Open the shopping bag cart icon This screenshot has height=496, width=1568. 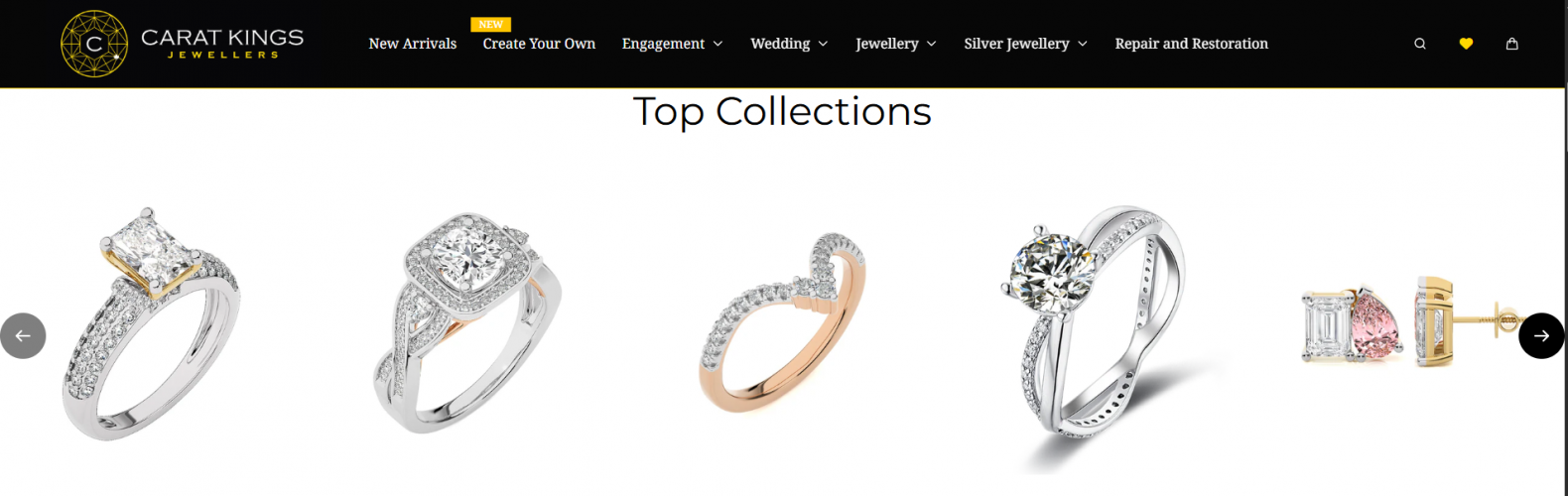1511,44
